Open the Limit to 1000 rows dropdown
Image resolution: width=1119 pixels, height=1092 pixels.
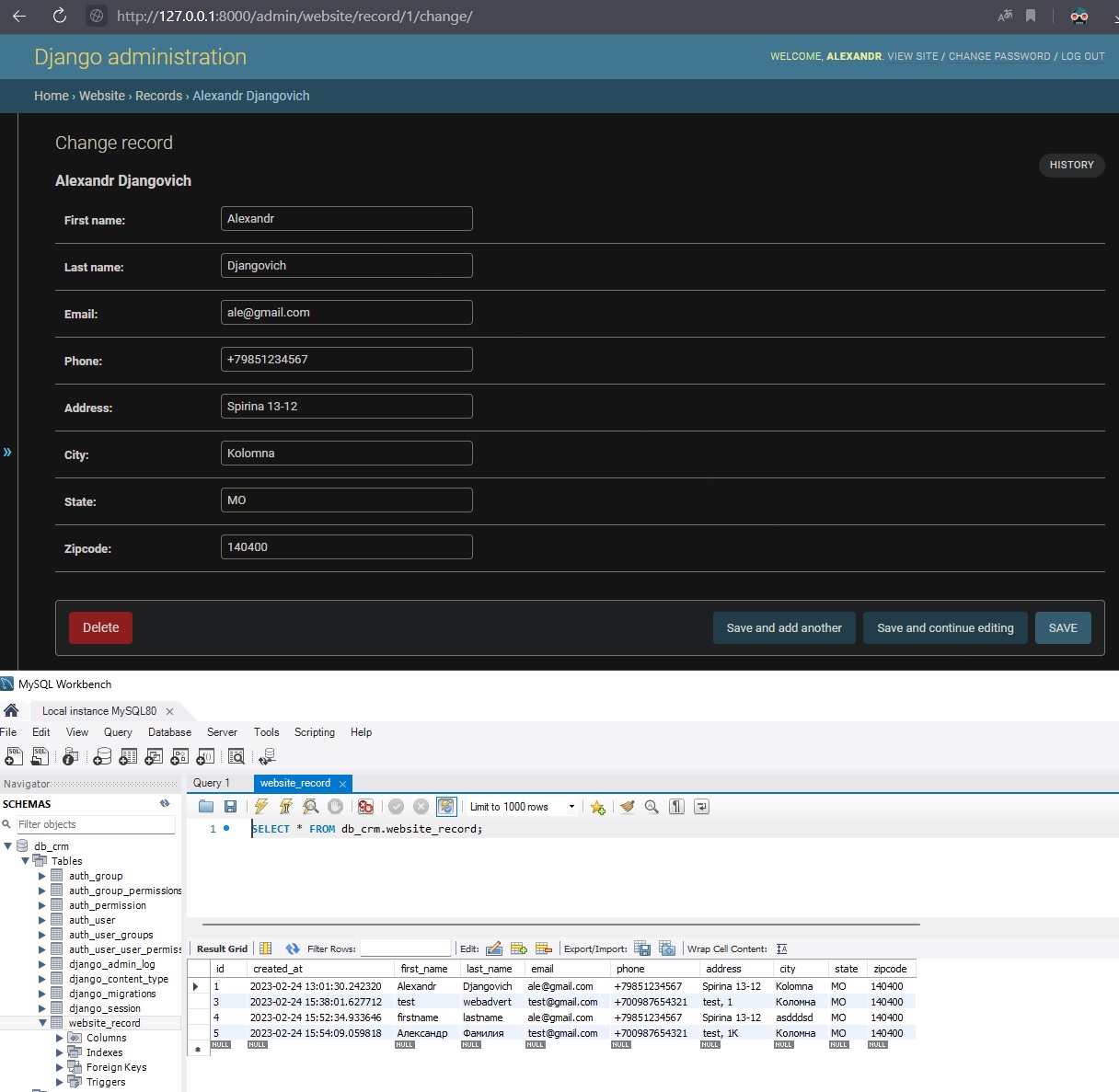(571, 807)
